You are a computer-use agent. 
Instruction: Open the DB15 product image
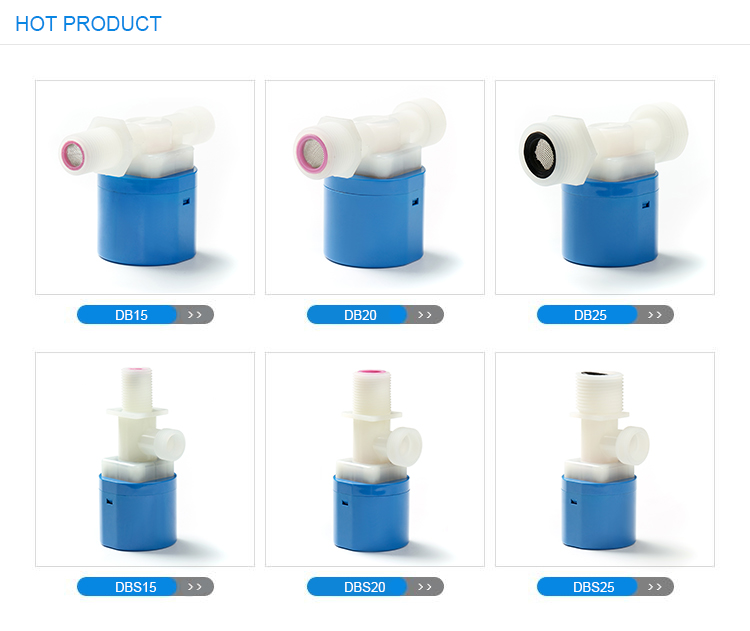tap(145, 188)
